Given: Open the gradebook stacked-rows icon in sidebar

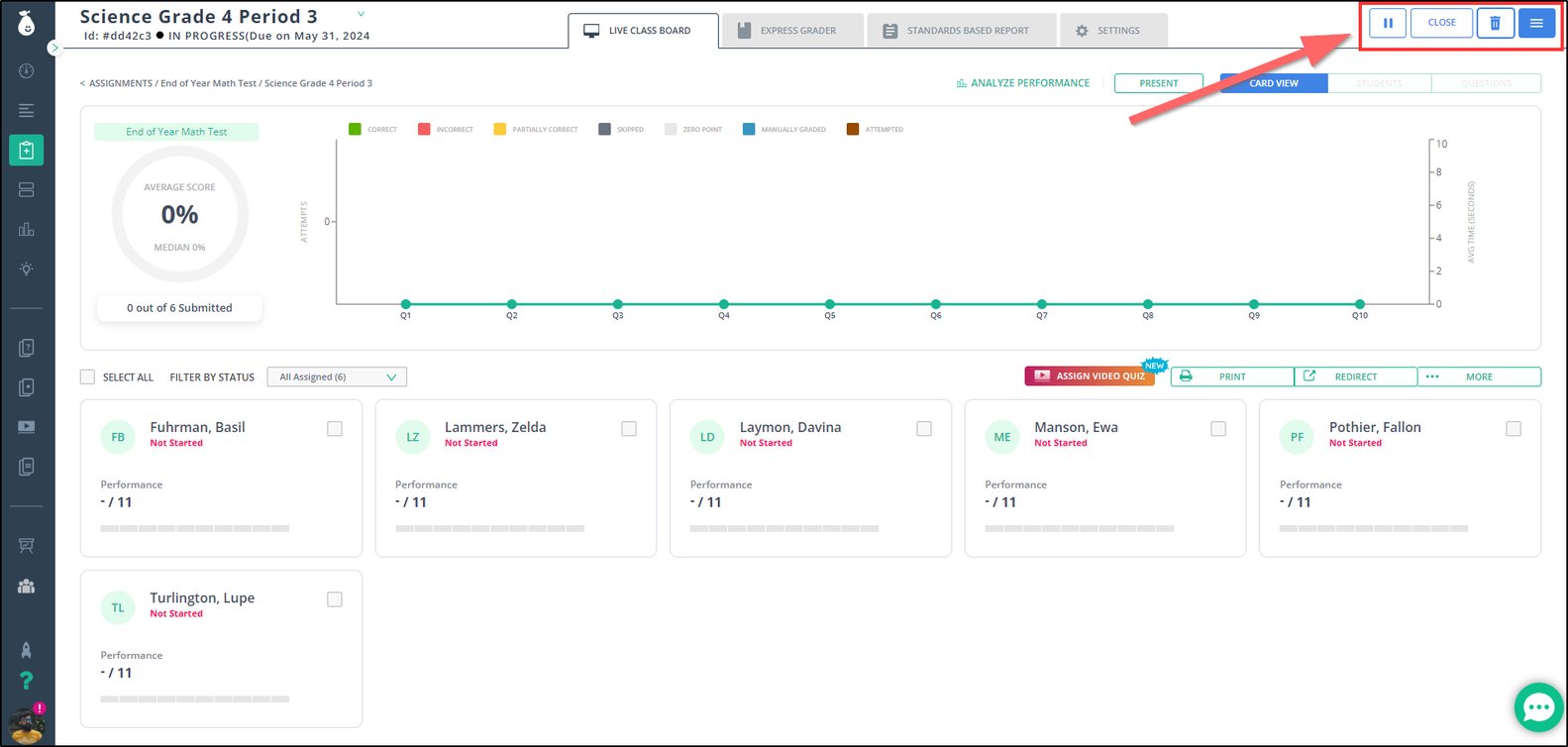Looking at the screenshot, I should (x=26, y=189).
